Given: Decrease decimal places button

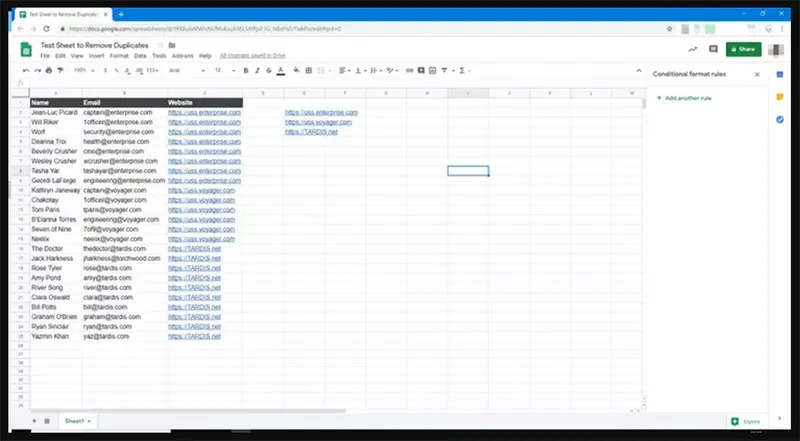Looking at the screenshot, I should pyautogui.click(x=128, y=70).
